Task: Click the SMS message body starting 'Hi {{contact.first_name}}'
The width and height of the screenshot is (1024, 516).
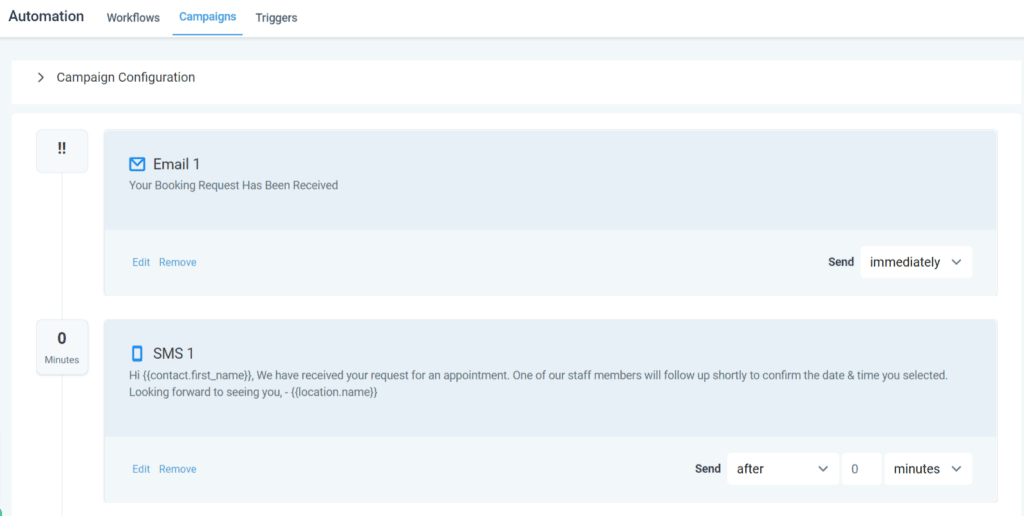Action: tap(538, 384)
